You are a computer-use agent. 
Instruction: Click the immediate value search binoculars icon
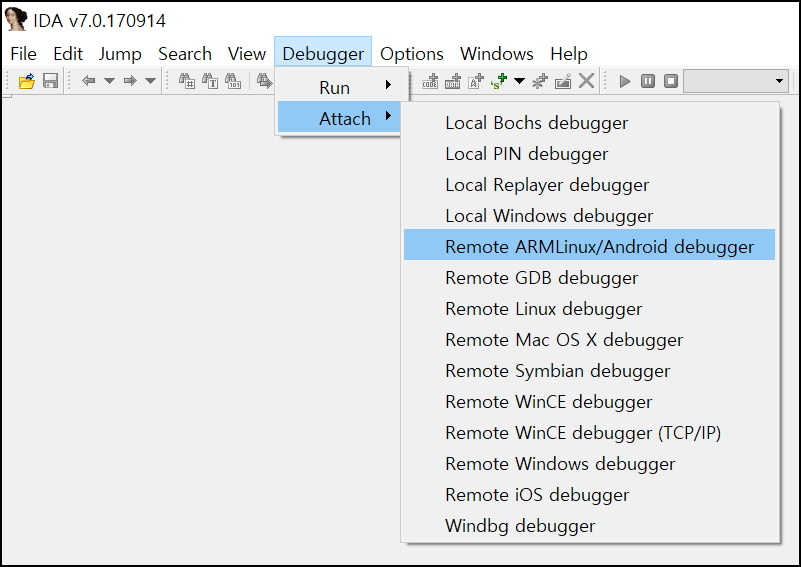pos(186,81)
